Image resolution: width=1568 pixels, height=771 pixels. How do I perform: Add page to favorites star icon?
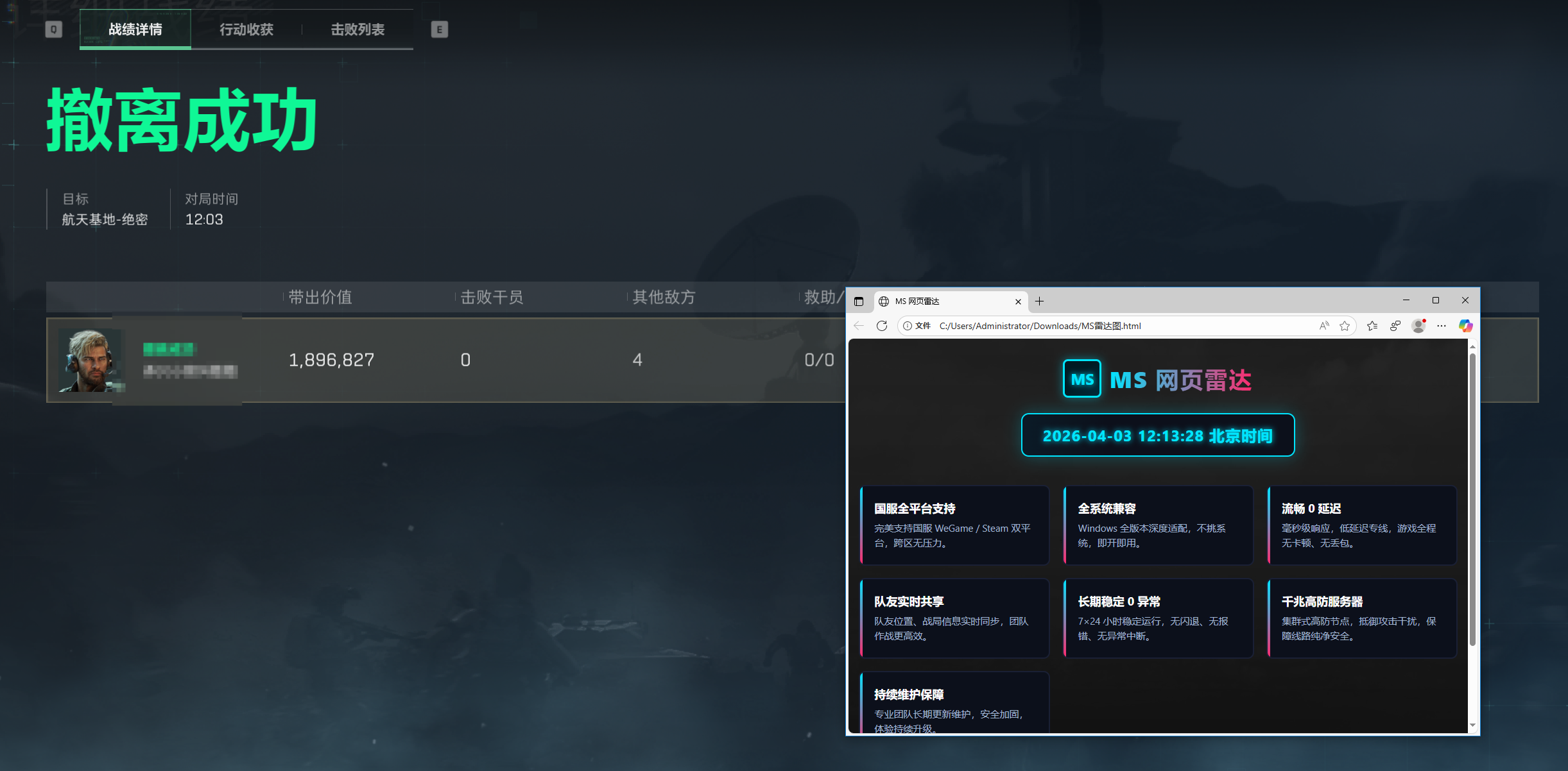(x=1345, y=326)
